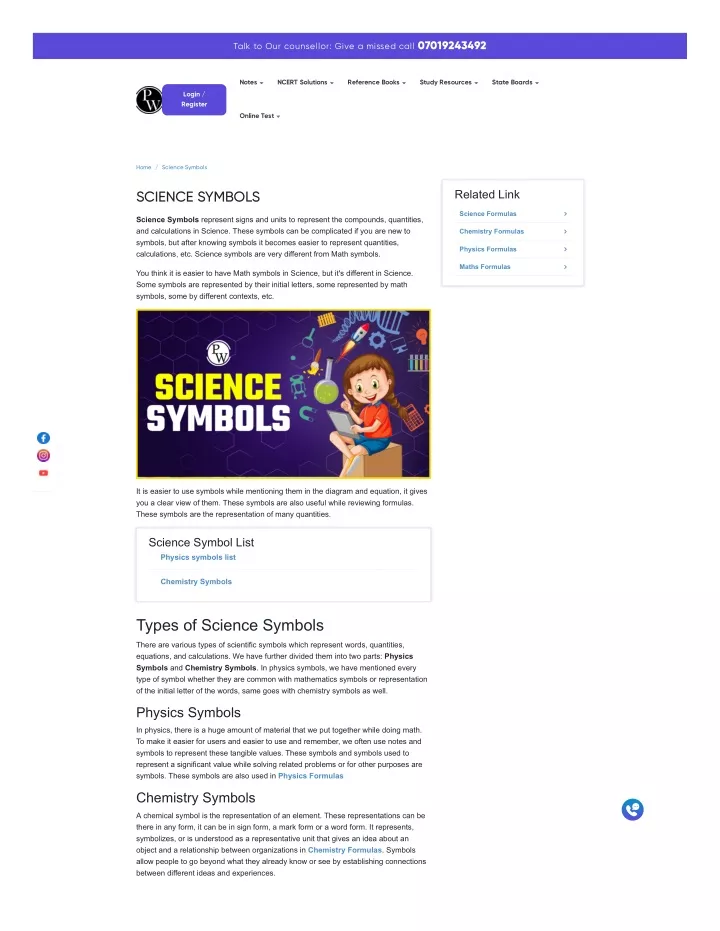720x931 pixels.
Task: Expand the Online Test dropdown
Action: point(259,116)
